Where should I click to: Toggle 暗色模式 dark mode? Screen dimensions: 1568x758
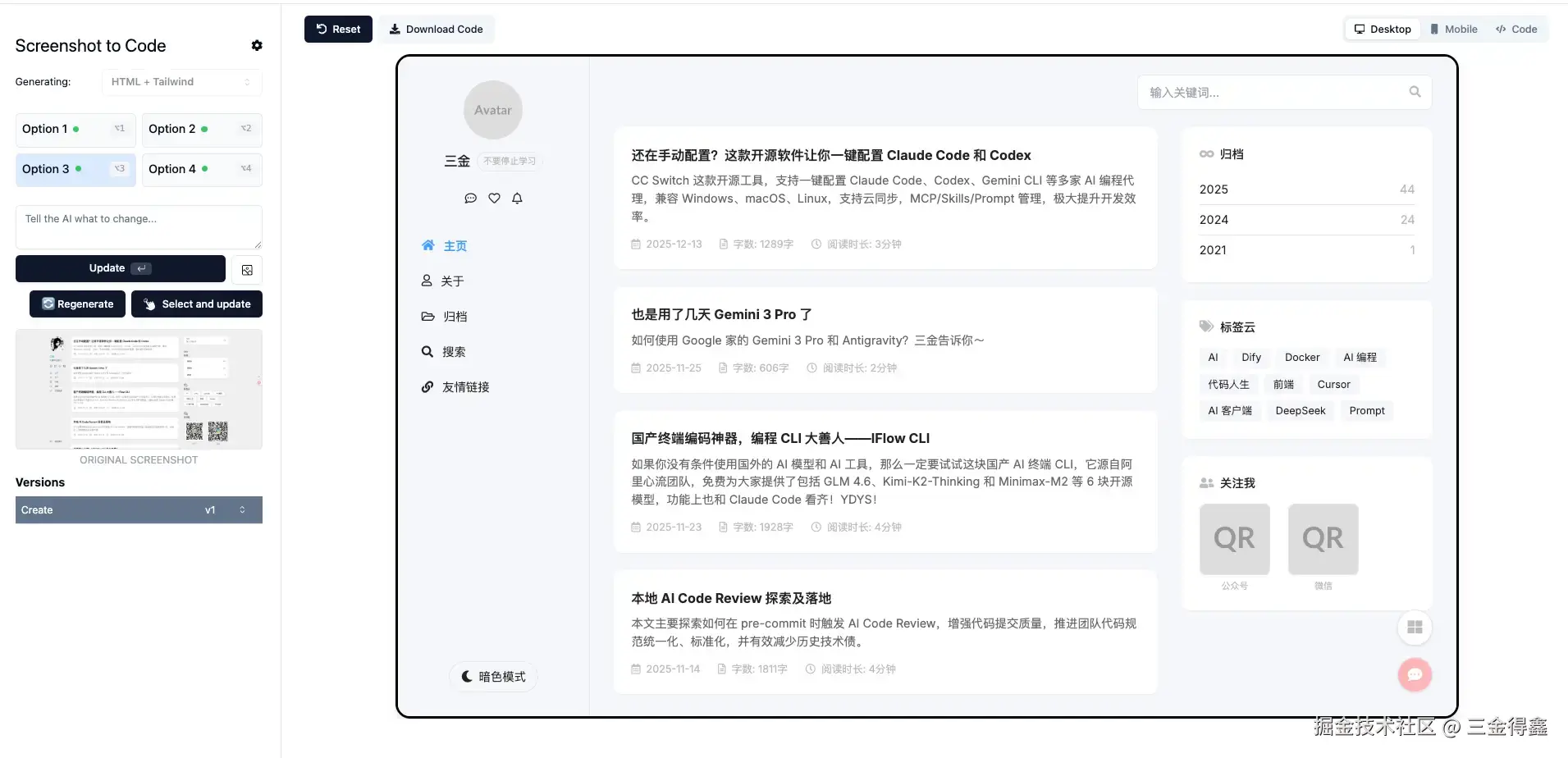click(493, 677)
